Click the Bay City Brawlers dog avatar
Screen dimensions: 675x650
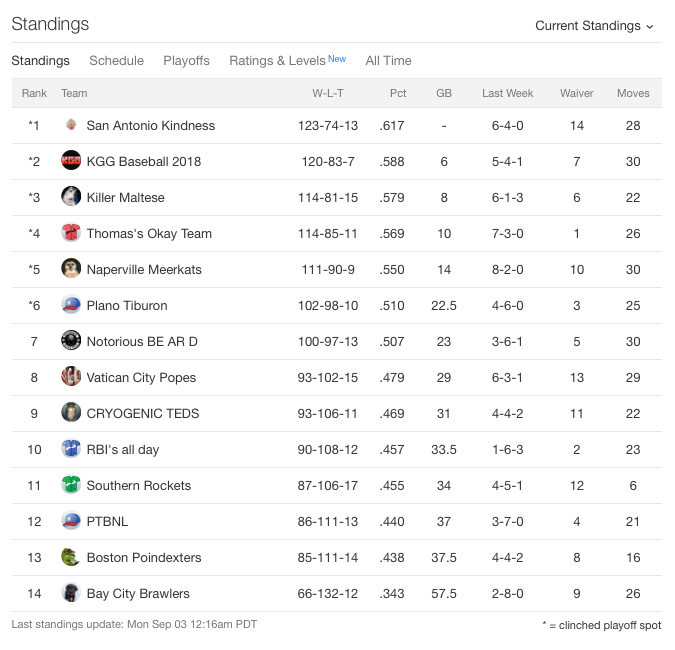71,592
